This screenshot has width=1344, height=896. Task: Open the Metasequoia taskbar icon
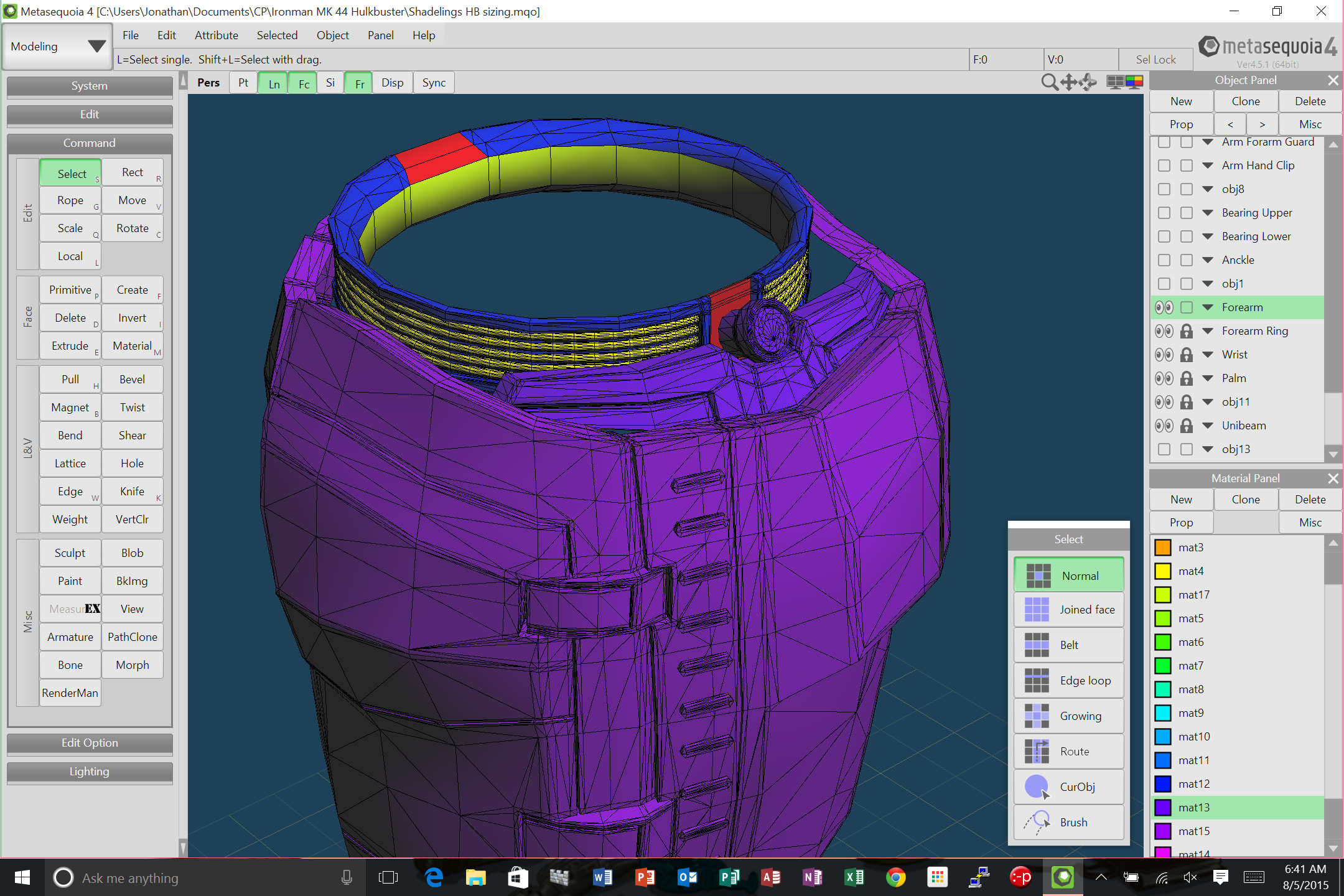click(1063, 878)
